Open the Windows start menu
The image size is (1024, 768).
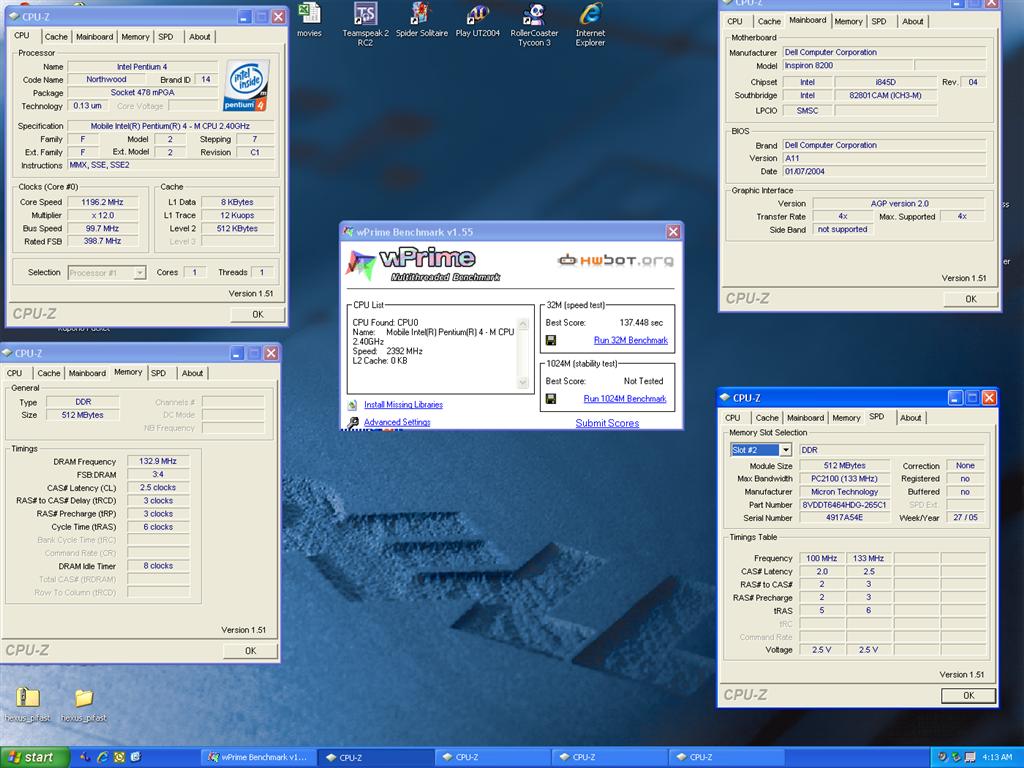coord(34,758)
